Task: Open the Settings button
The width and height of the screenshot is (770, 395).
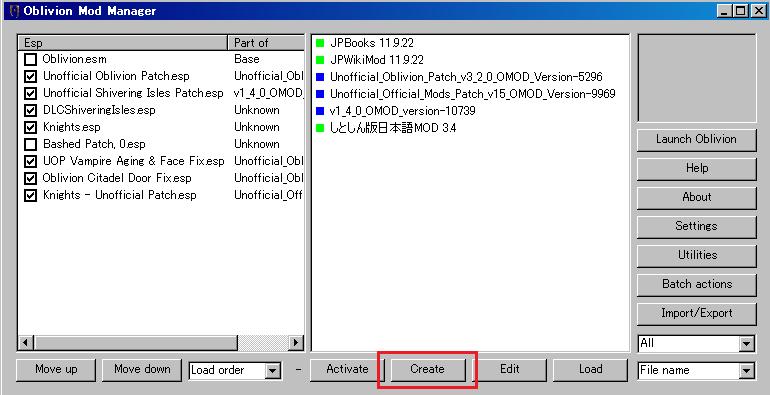Action: [696, 226]
